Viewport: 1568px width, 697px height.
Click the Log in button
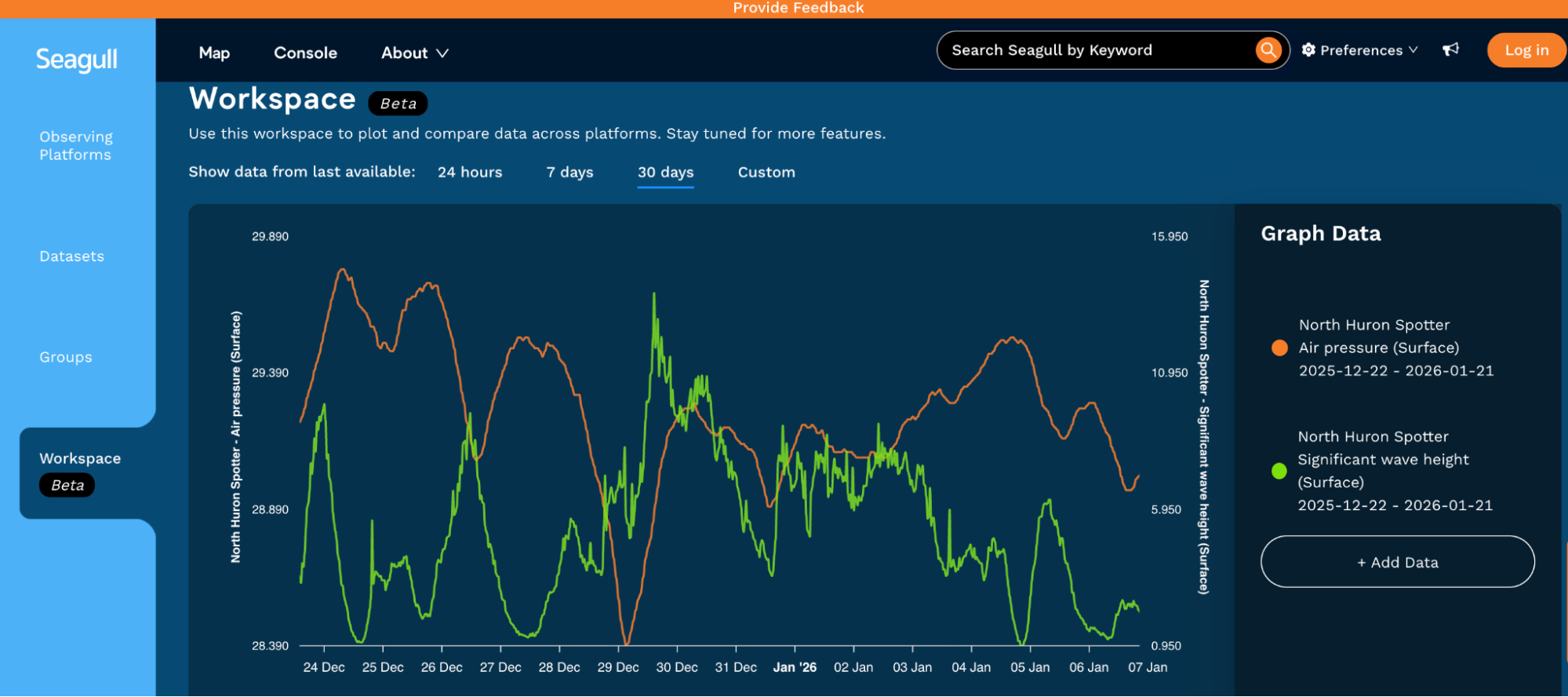(1526, 50)
